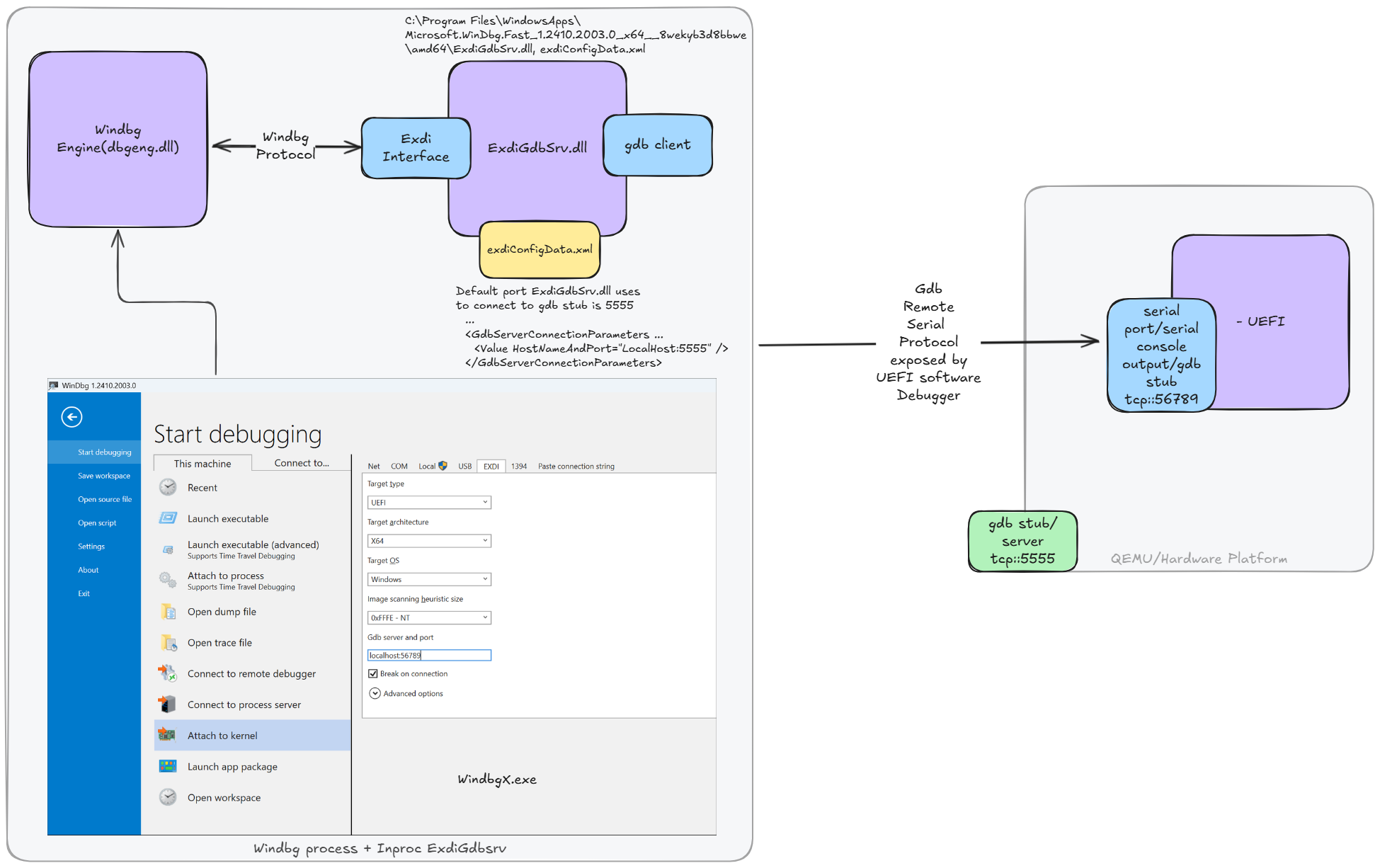Click the Launch executable icon
Screen dimensions: 1380x868
pos(168,518)
